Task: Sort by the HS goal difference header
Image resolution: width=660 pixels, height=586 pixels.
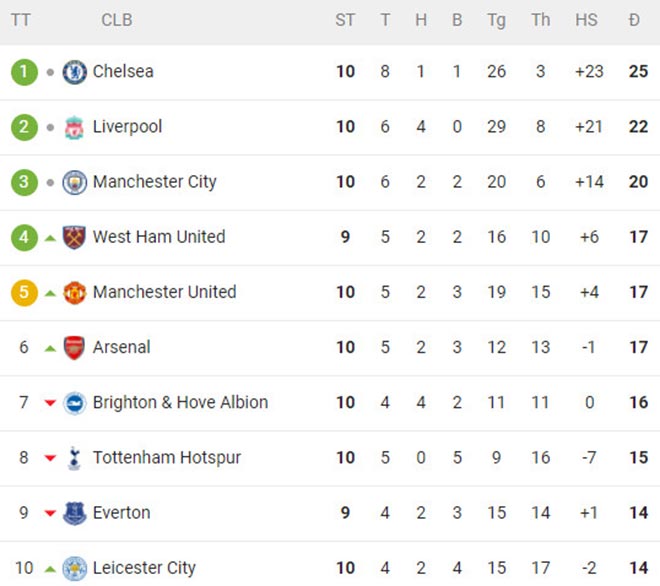Action: coord(587,20)
